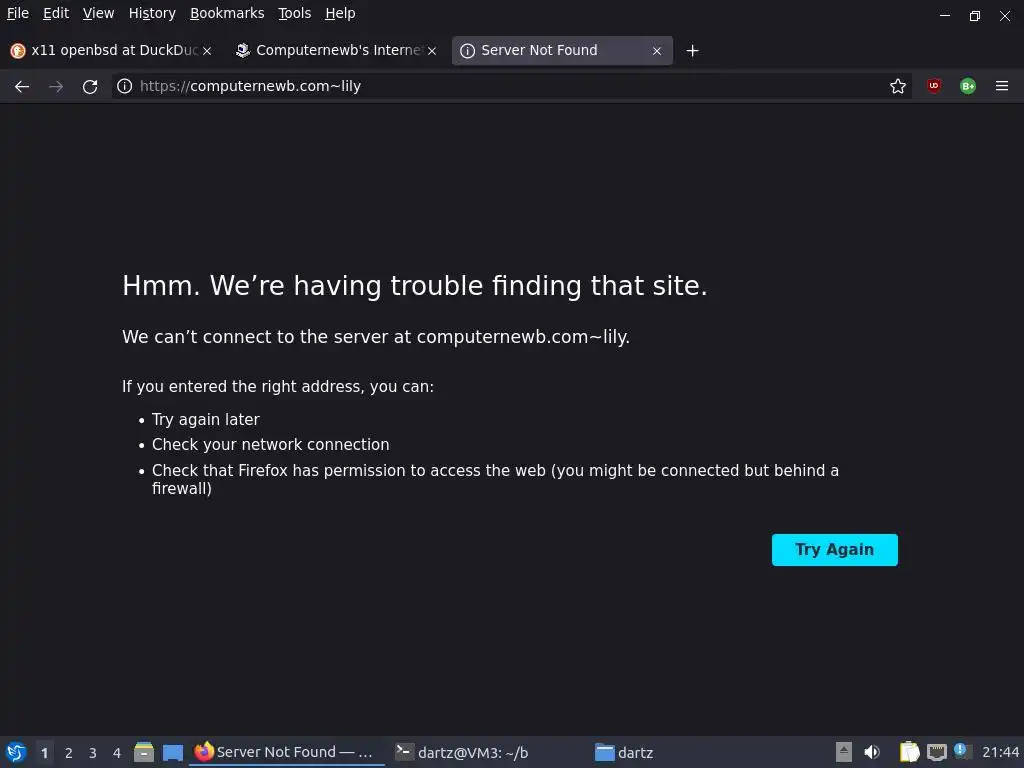Close the Computernewb's Internet tab

click(432, 50)
